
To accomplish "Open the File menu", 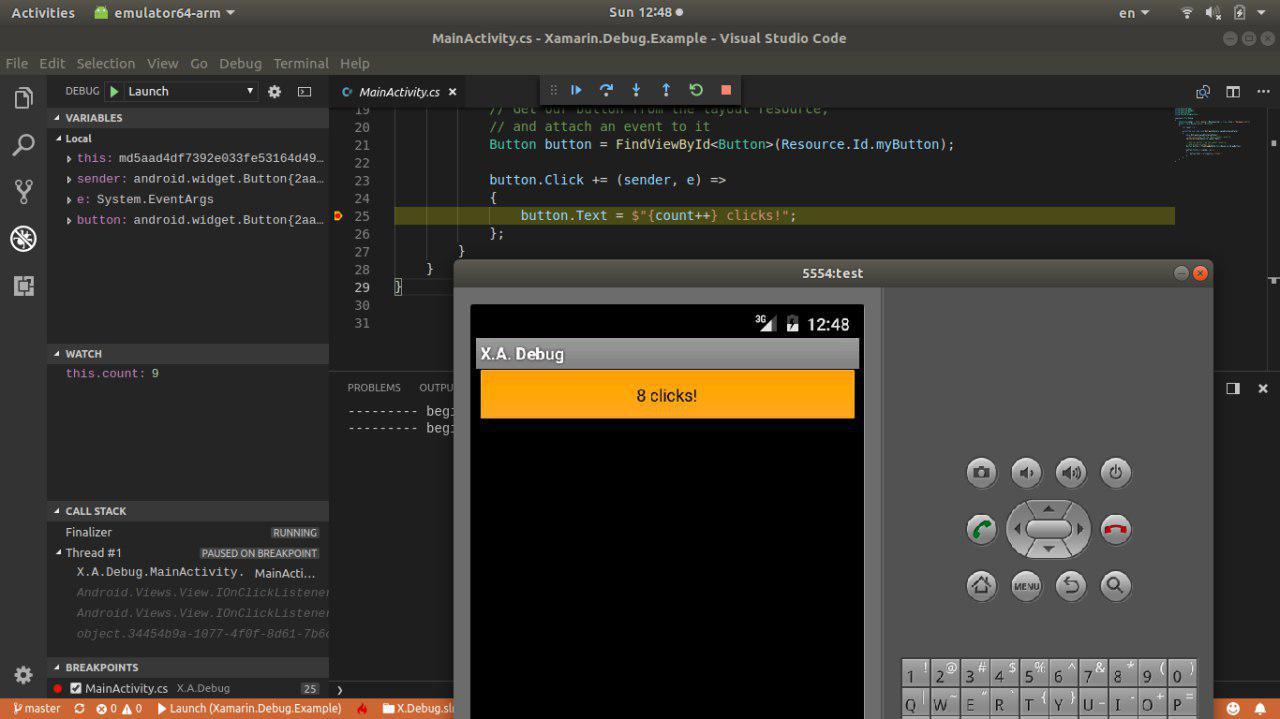I will (17, 63).
